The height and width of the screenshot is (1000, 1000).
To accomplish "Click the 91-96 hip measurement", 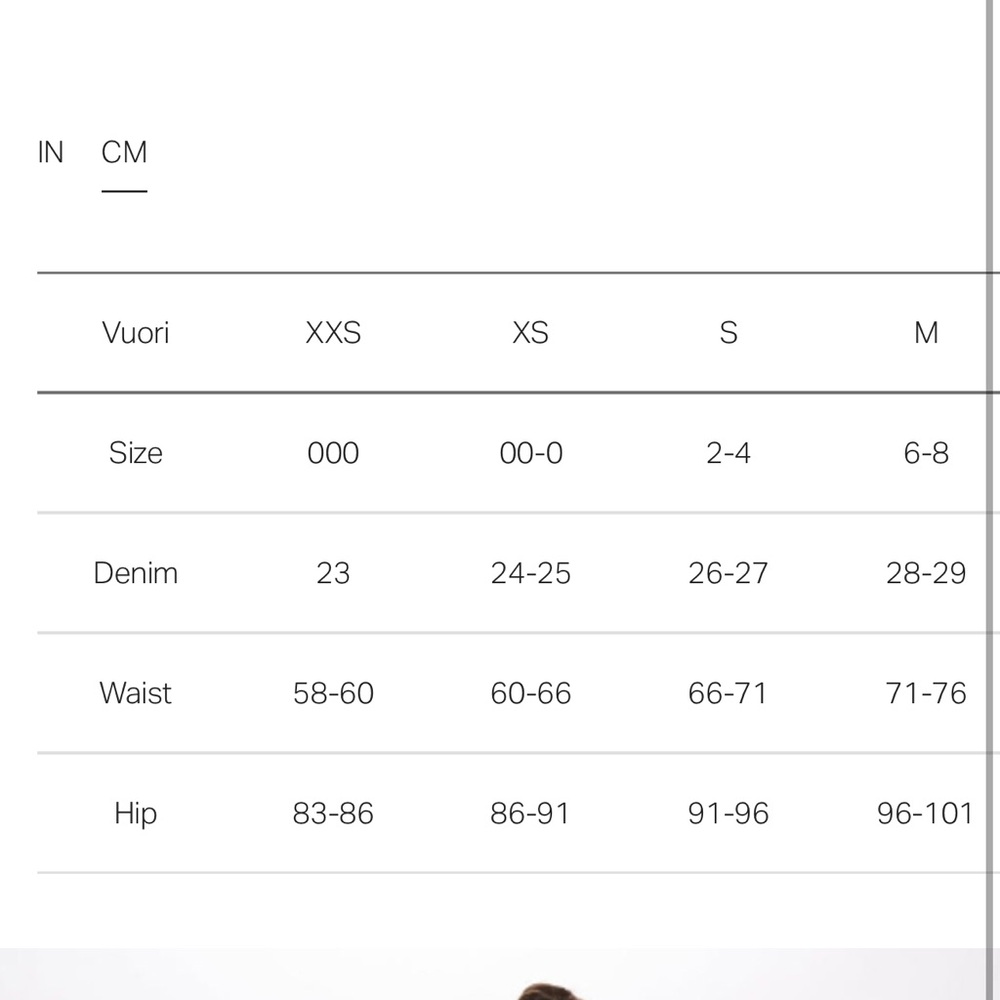I will (728, 813).
